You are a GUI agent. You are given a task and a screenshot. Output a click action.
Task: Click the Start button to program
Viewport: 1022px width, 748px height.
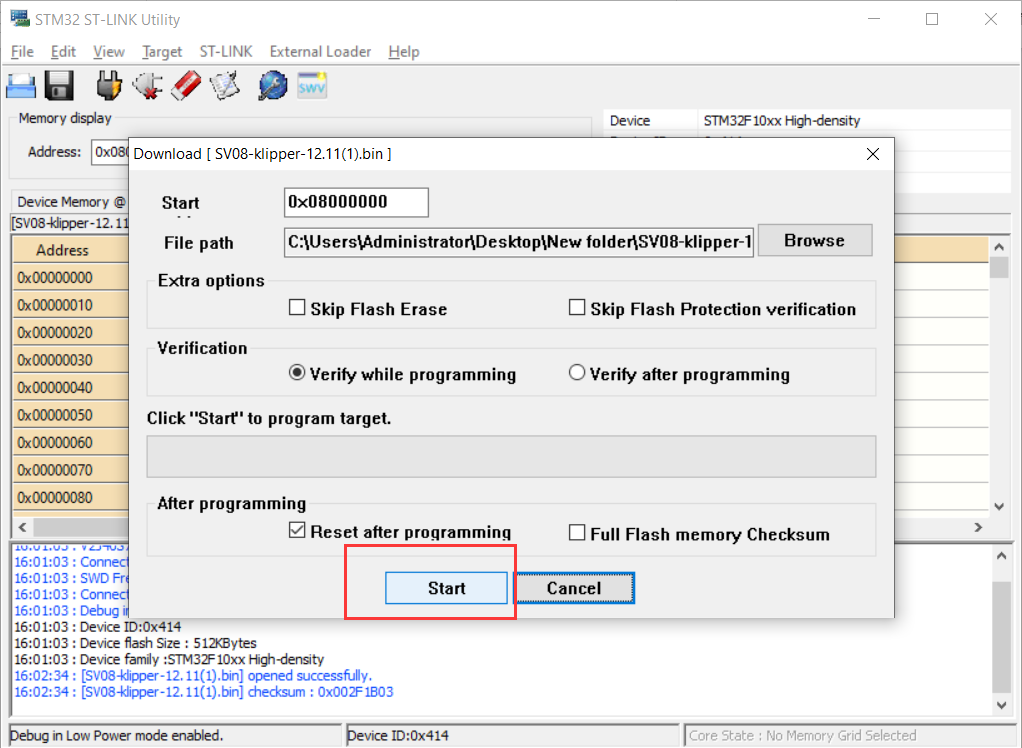[446, 588]
